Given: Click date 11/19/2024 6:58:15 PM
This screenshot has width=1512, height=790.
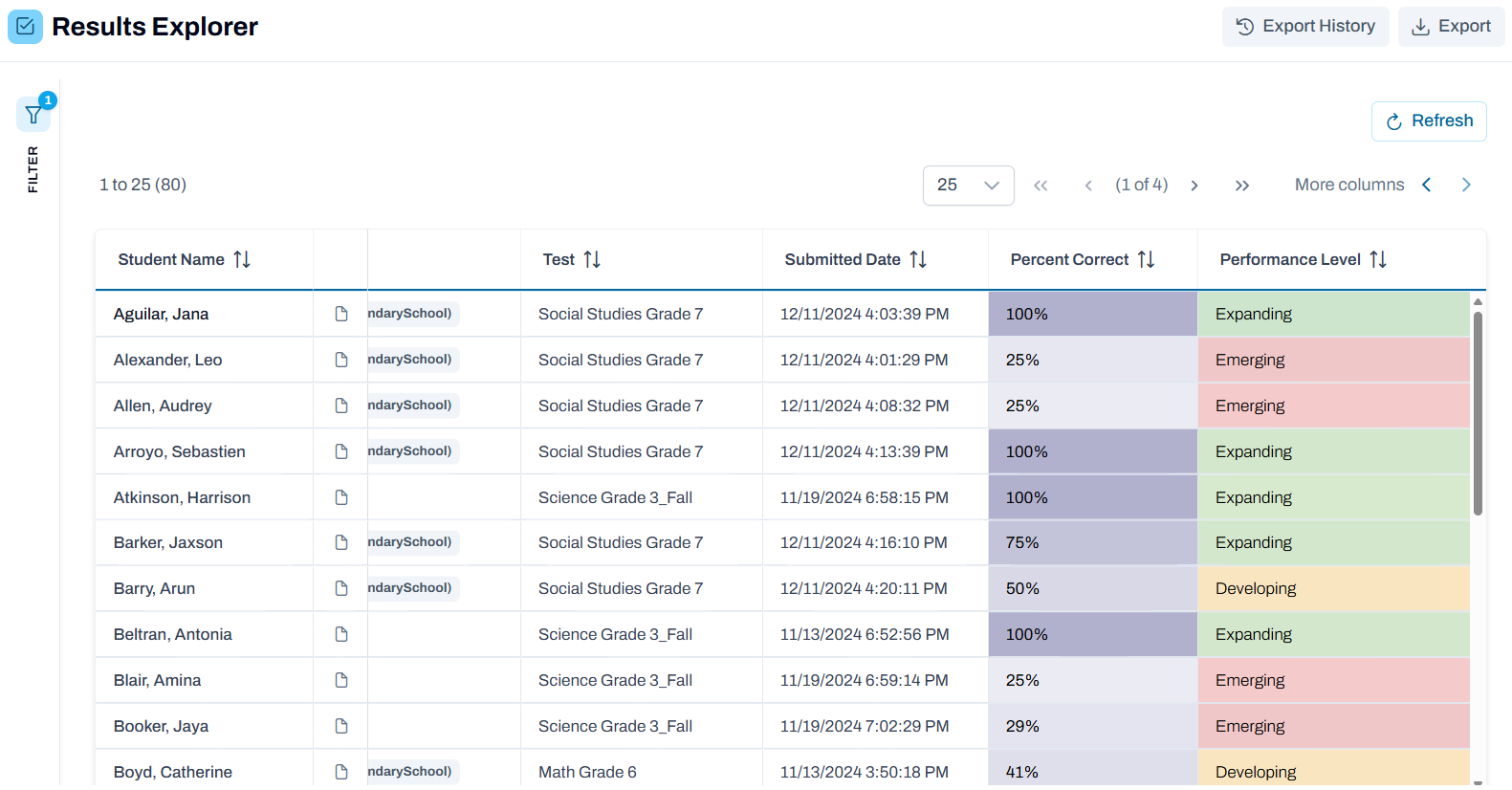Looking at the screenshot, I should pos(865,497).
